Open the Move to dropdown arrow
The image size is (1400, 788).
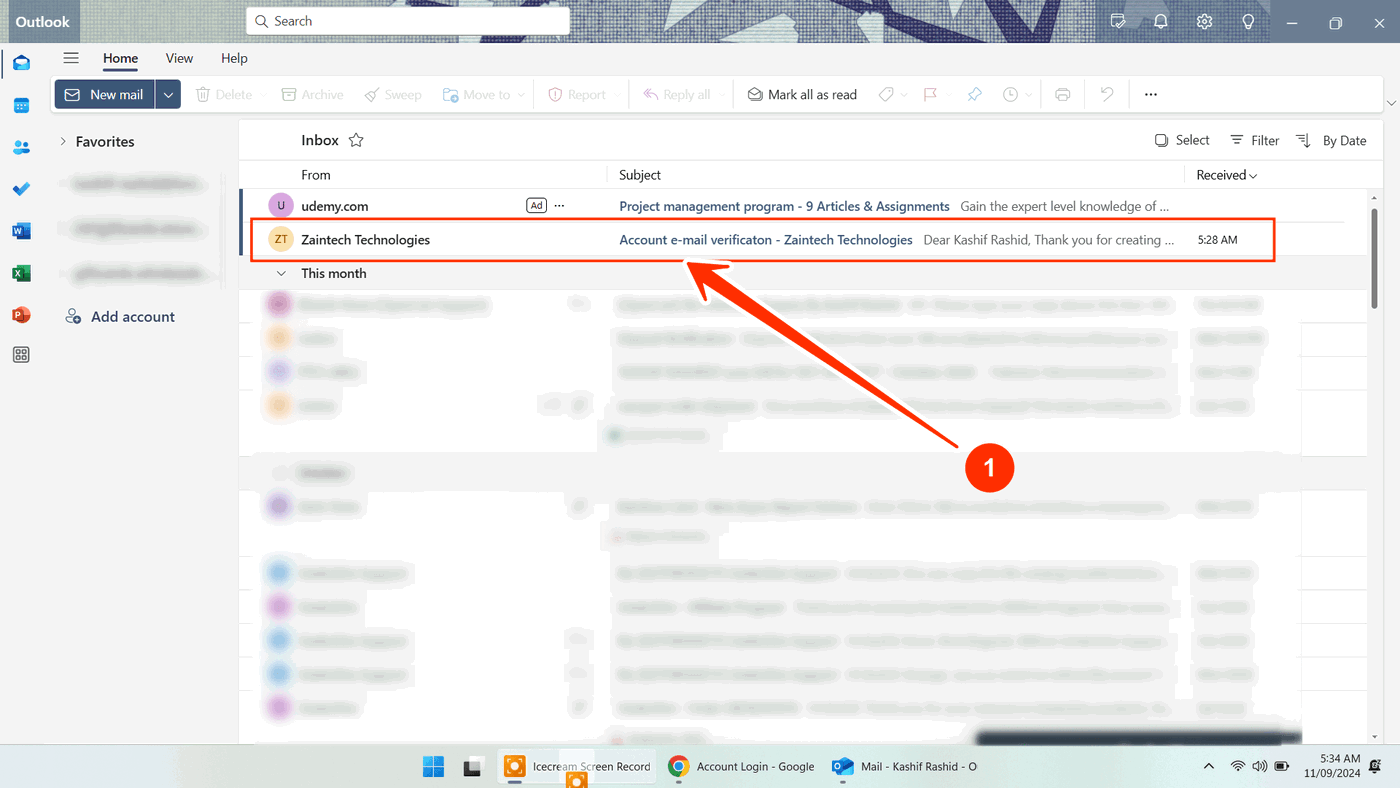[x=521, y=95]
